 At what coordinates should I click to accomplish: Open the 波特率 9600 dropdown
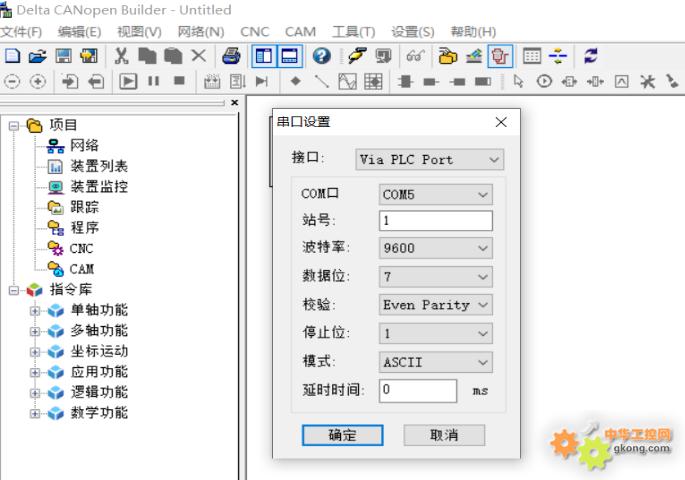(436, 248)
